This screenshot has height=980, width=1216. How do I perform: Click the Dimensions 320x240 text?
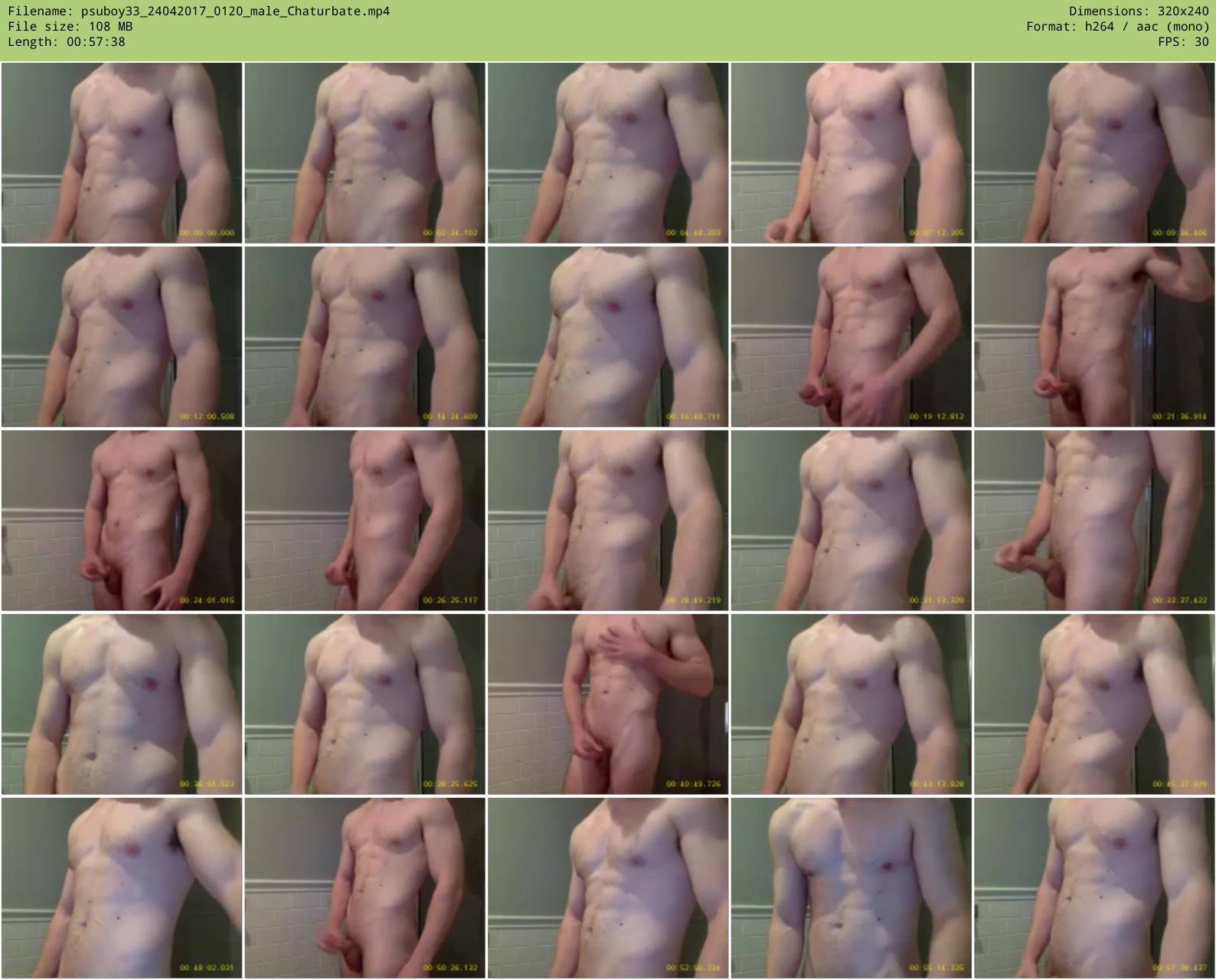(1139, 11)
